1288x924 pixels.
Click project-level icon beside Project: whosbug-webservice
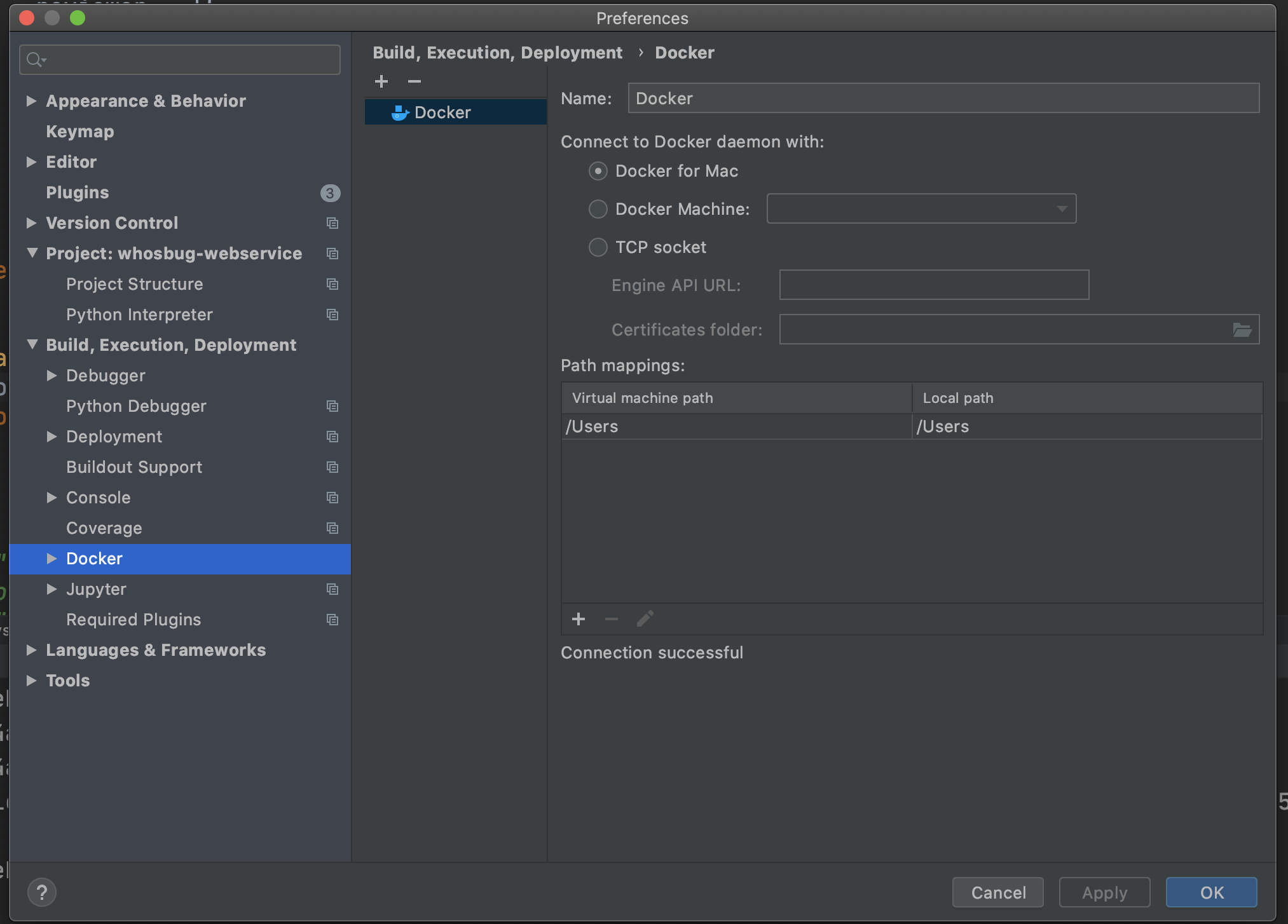[x=332, y=254]
